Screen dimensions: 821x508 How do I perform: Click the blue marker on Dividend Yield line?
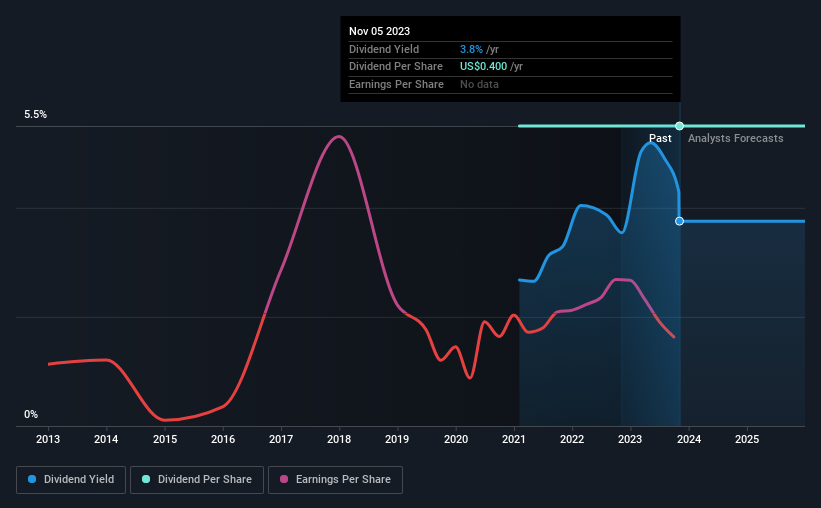[679, 221]
